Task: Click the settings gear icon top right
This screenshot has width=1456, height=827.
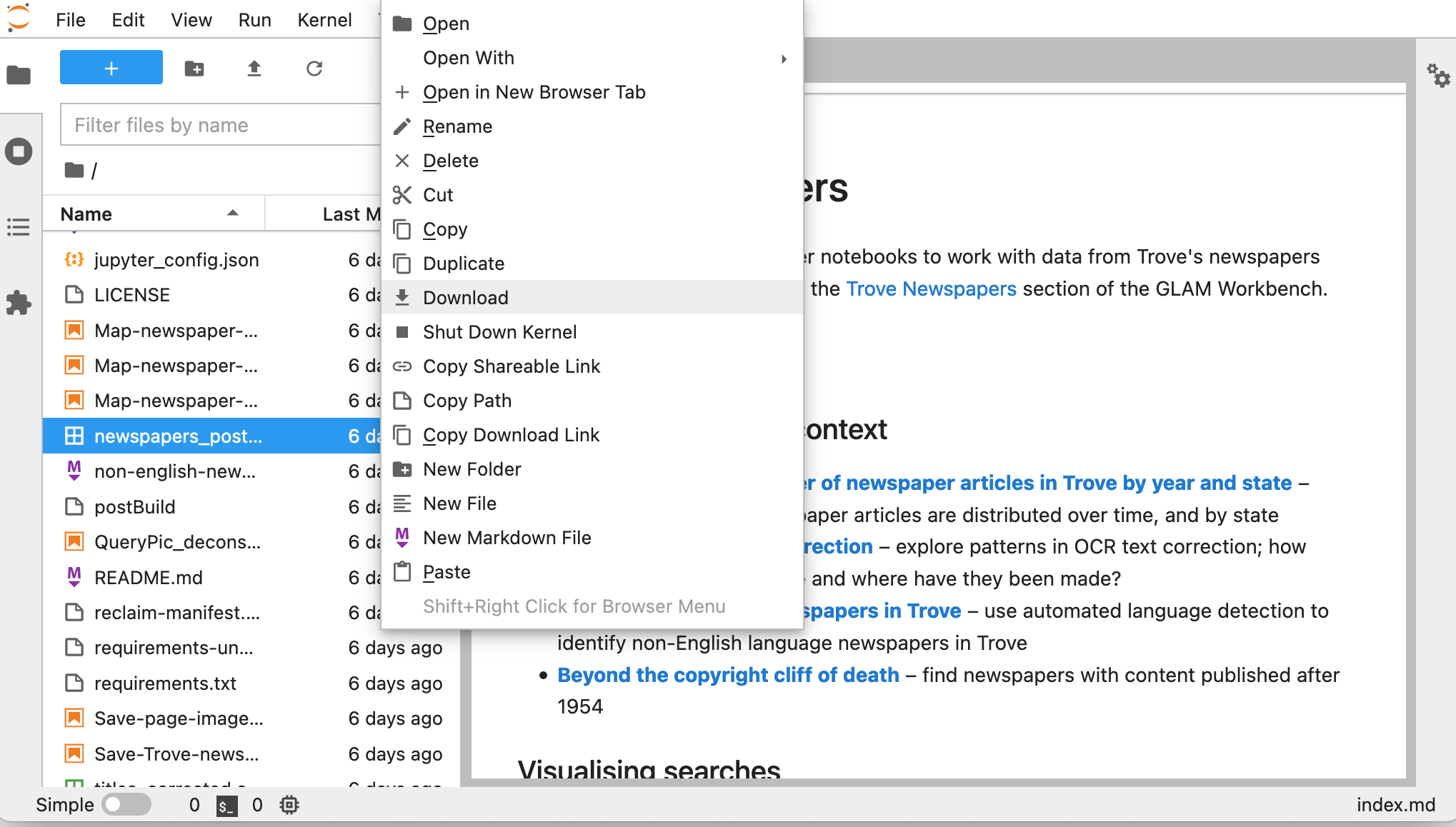Action: click(x=1438, y=75)
